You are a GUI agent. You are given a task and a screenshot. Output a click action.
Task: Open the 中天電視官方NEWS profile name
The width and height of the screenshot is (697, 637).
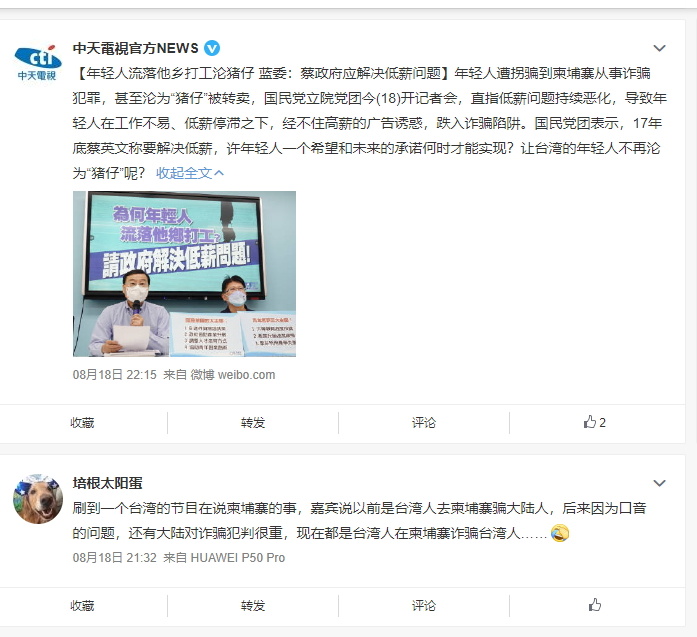(136, 48)
